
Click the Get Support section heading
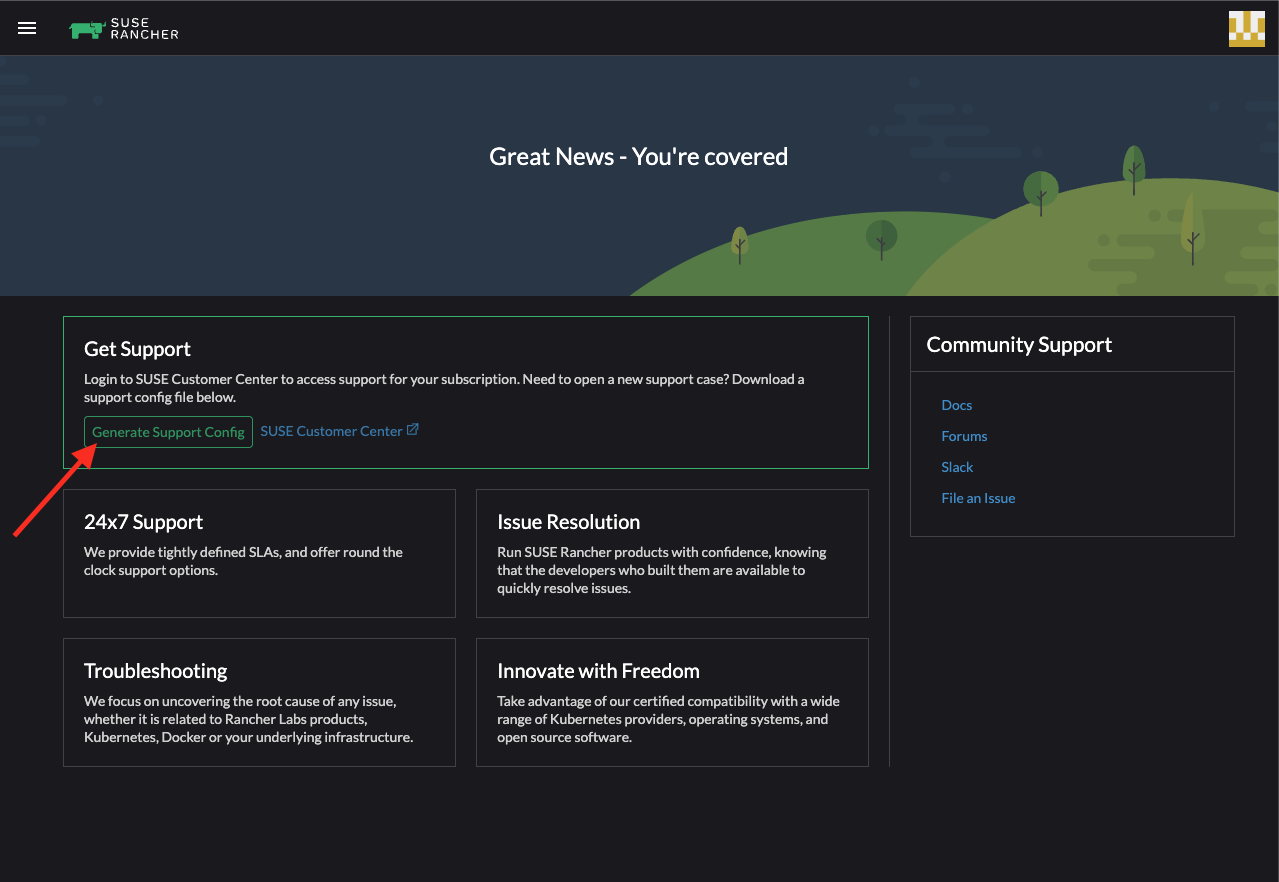[137, 349]
